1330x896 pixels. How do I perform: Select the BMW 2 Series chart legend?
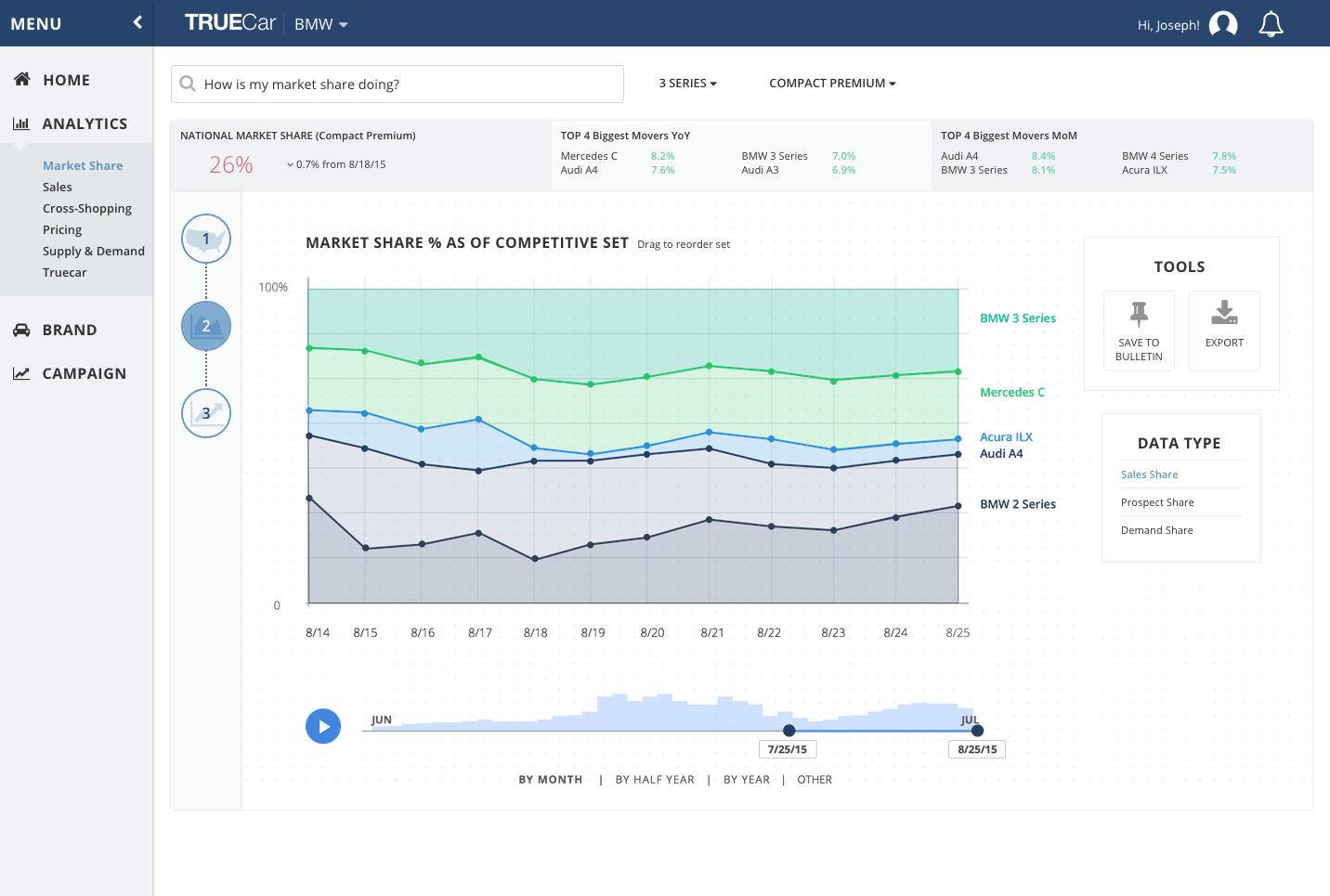[x=1018, y=504]
